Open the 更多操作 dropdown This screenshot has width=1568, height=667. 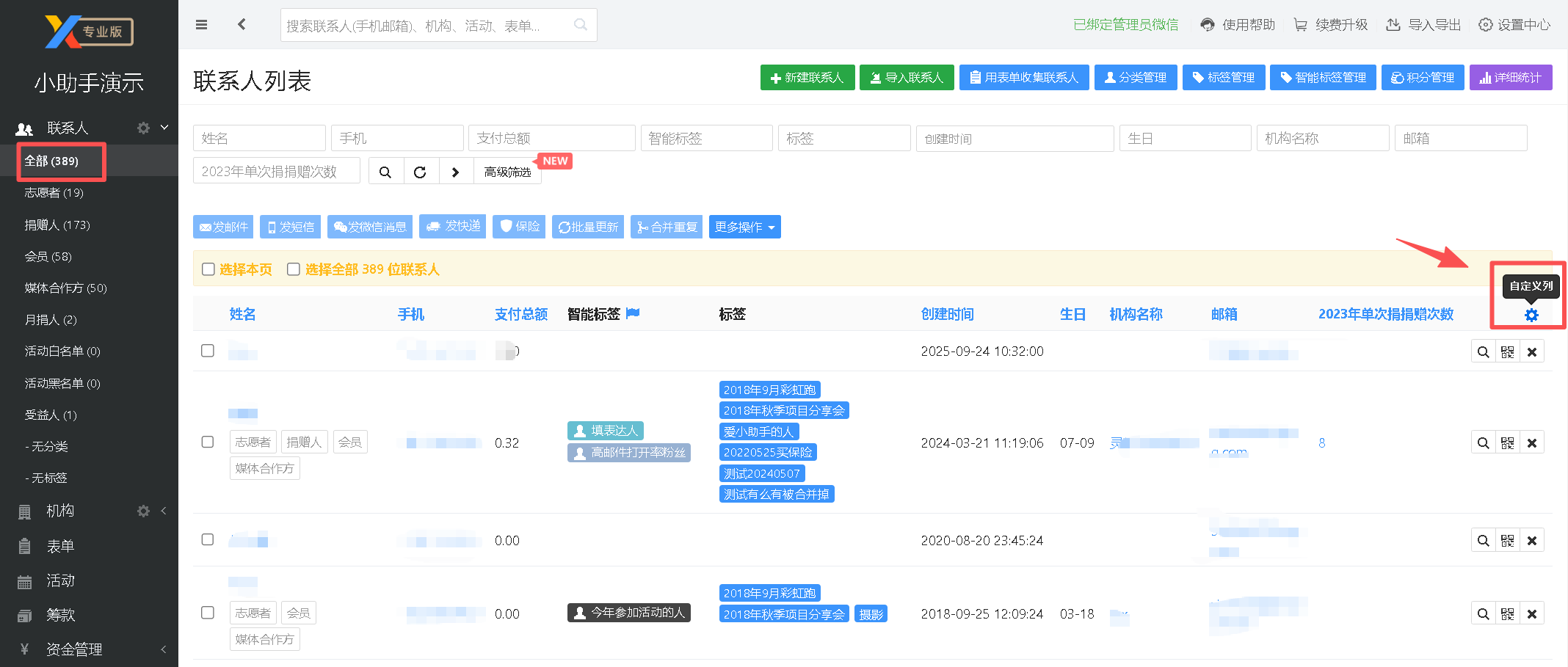[744, 227]
